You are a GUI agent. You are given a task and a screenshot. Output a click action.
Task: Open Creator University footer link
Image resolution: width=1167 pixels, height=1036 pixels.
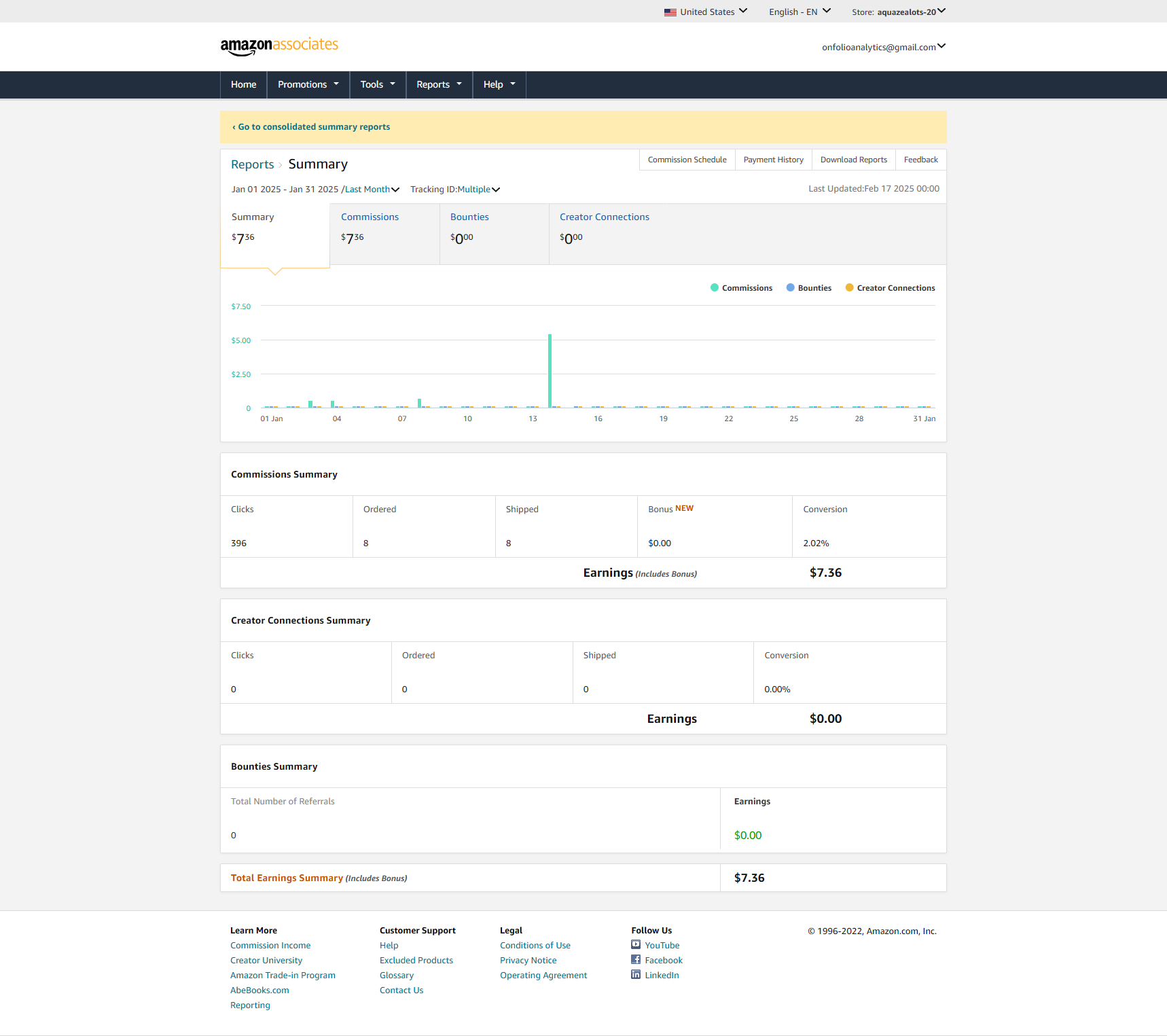click(266, 960)
